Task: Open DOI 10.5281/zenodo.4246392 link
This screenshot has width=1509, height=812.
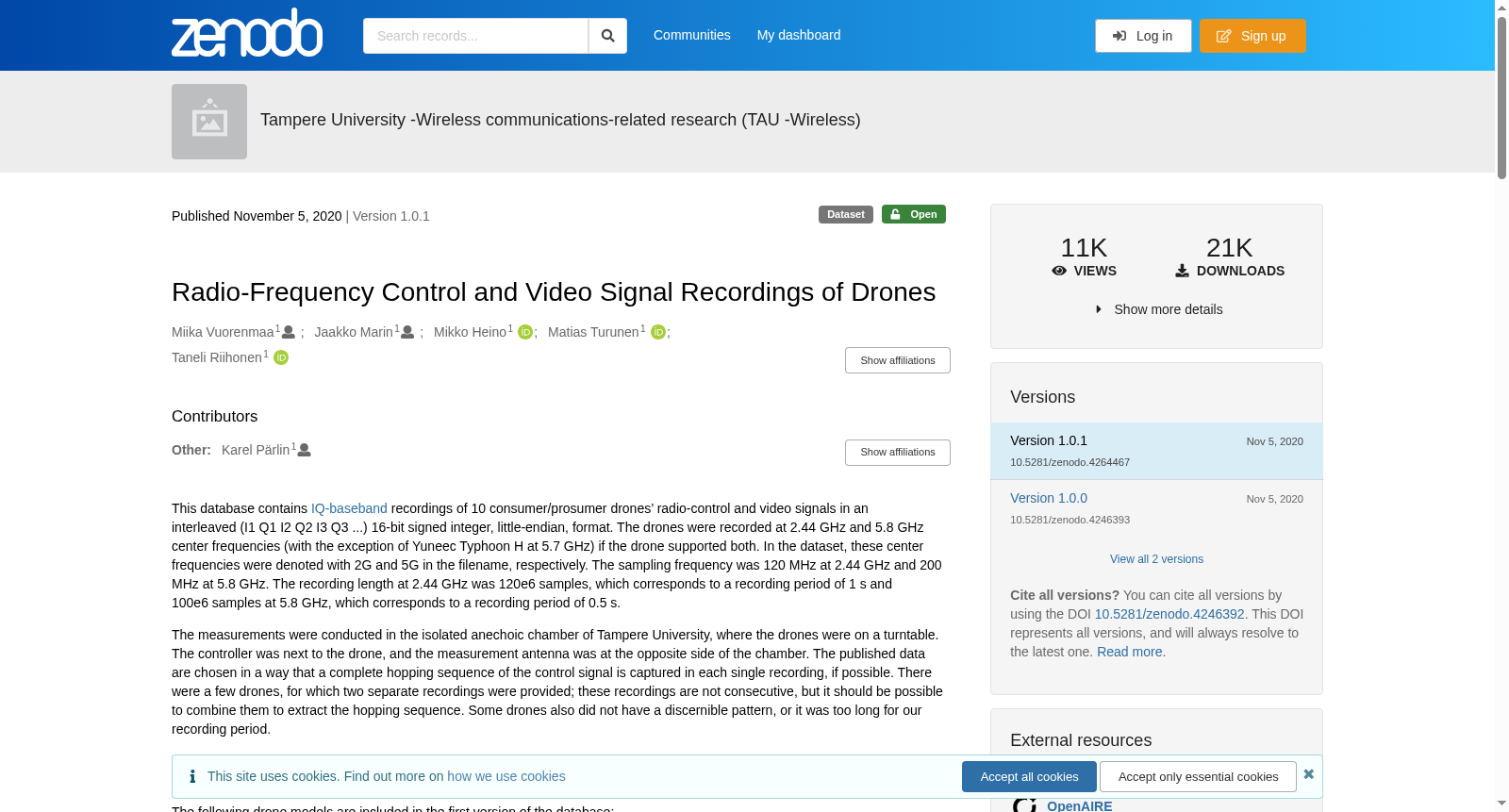Action: point(1169,614)
